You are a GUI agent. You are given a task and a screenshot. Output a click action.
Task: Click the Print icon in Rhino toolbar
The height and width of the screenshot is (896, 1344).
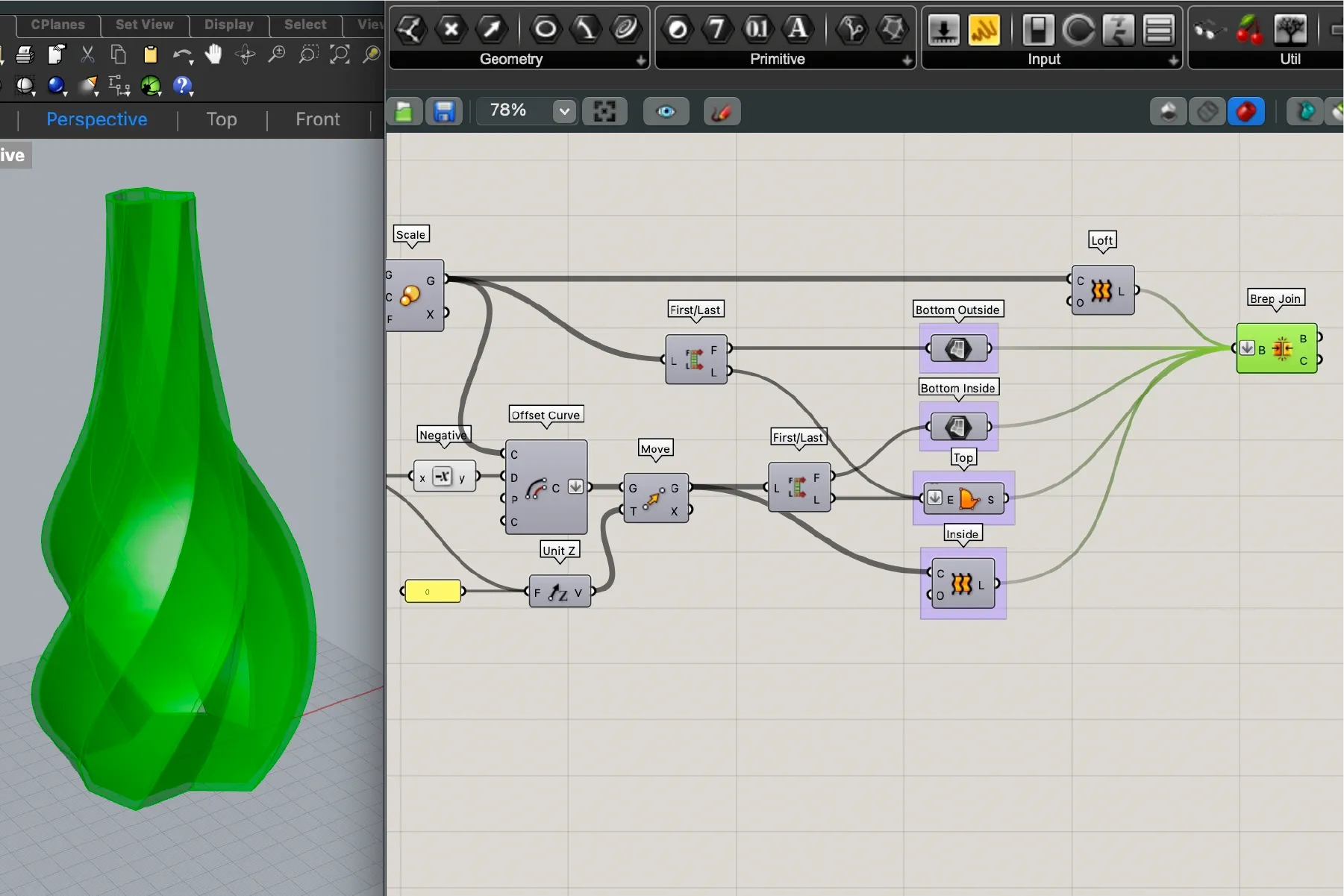click(x=25, y=54)
